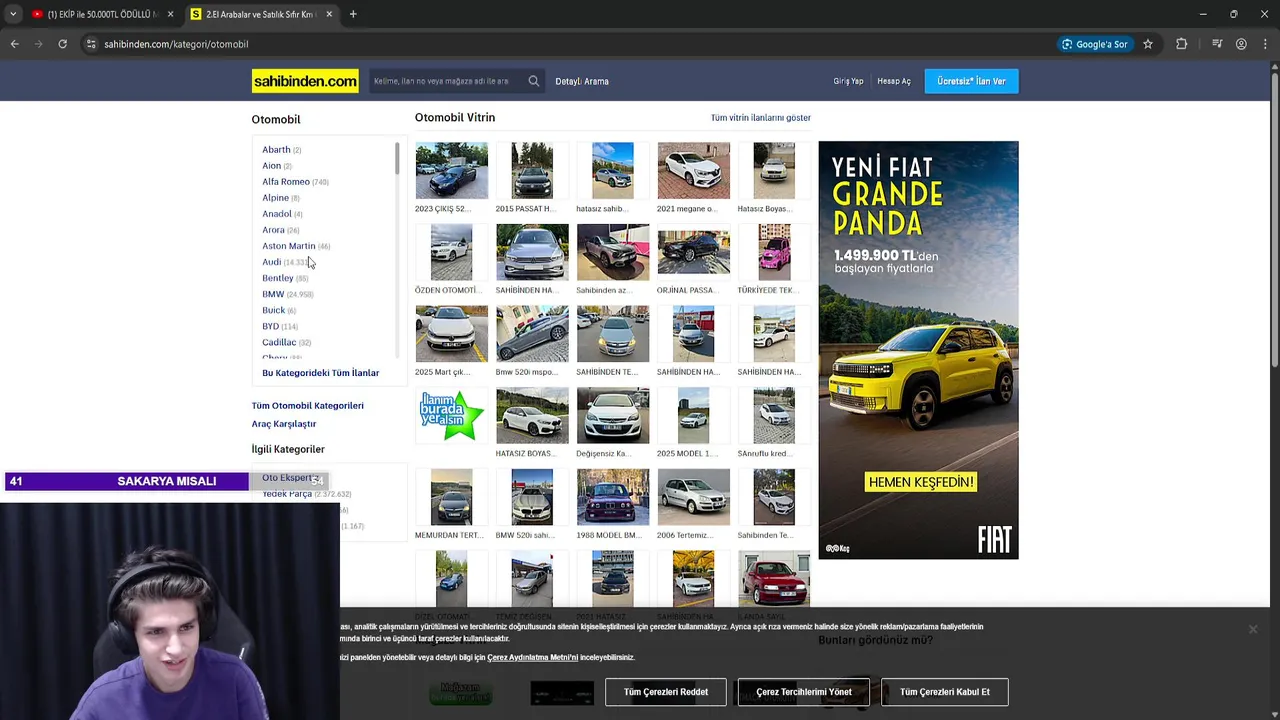Go back to the previous browser page
This screenshot has height=720, width=1280.
[x=14, y=44]
